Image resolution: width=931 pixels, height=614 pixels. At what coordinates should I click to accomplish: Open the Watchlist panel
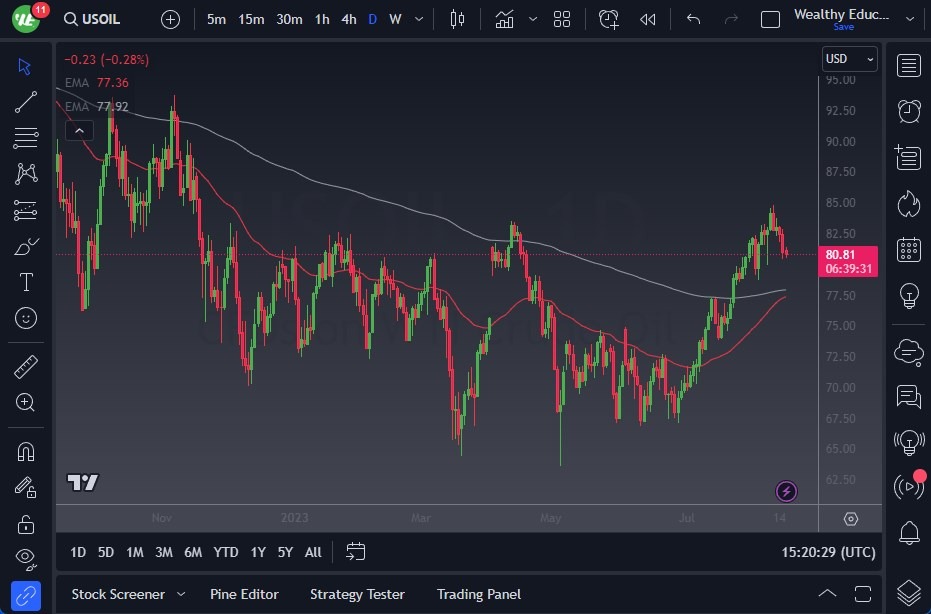click(x=908, y=65)
